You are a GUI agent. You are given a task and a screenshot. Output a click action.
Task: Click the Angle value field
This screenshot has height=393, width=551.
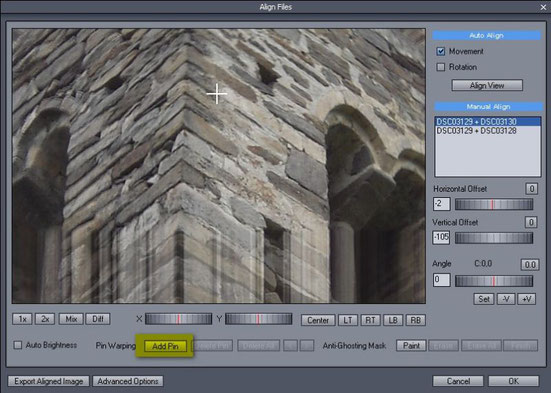441,280
